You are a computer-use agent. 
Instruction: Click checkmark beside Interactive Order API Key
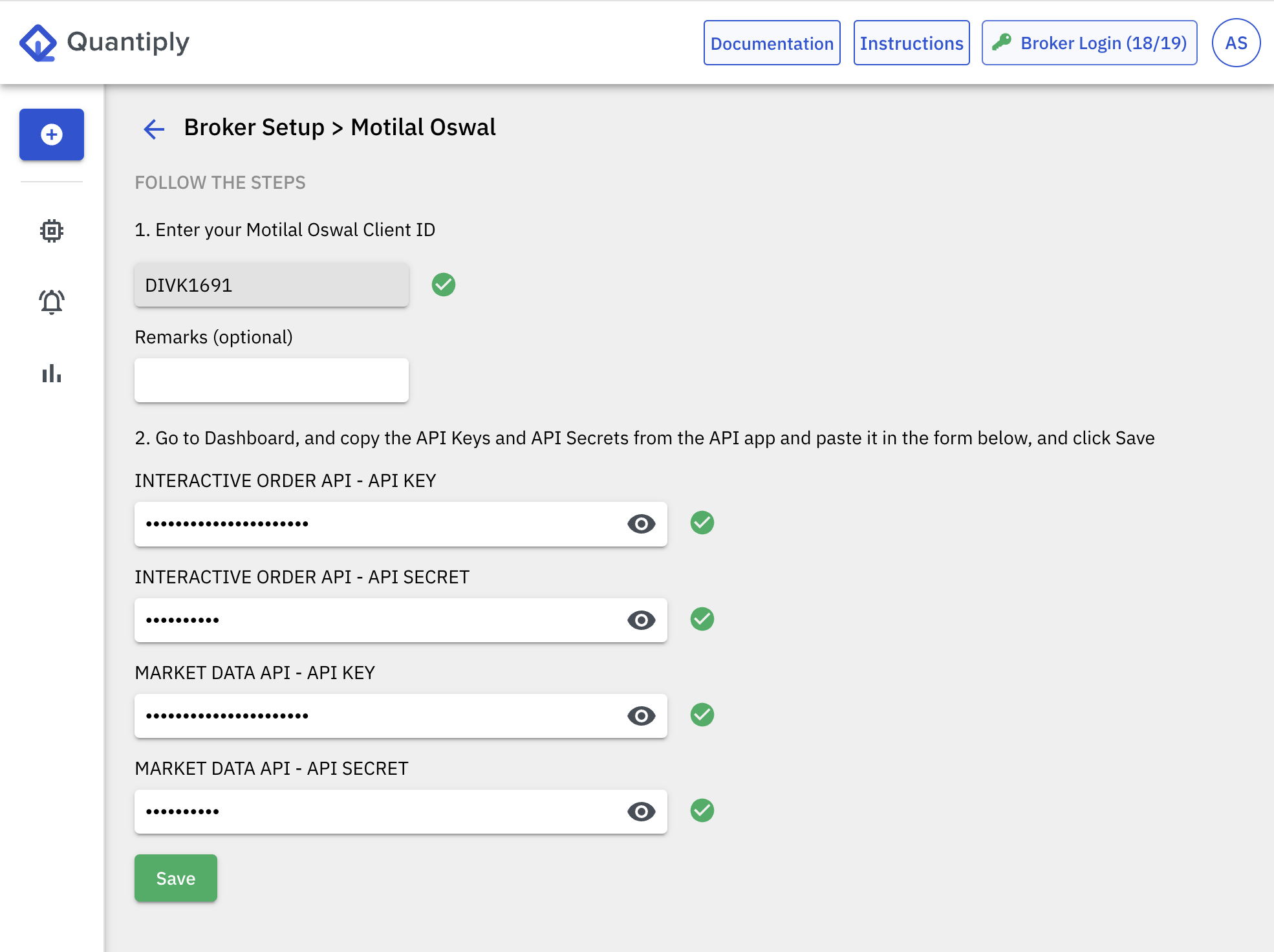coord(702,523)
